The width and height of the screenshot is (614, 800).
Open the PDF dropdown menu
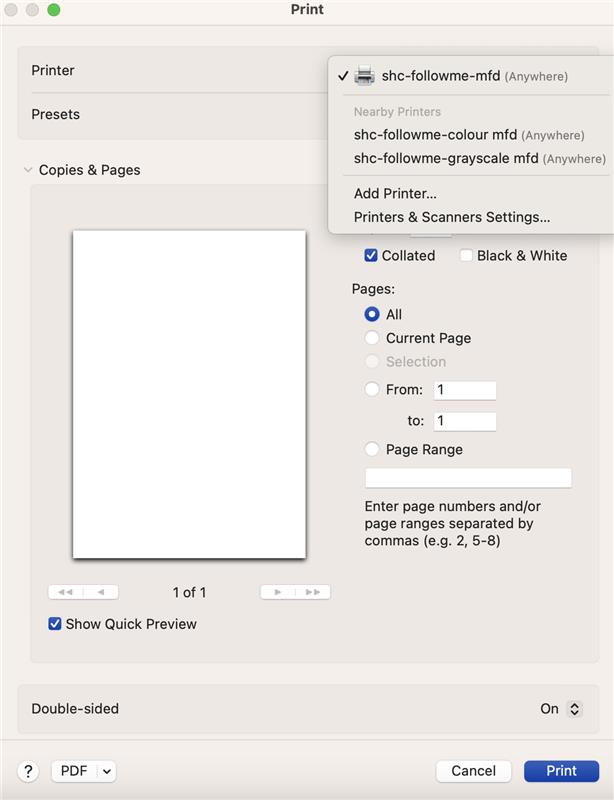[106, 771]
